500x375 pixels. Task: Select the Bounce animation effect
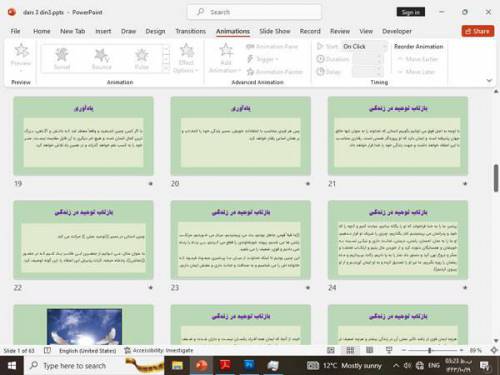102,59
